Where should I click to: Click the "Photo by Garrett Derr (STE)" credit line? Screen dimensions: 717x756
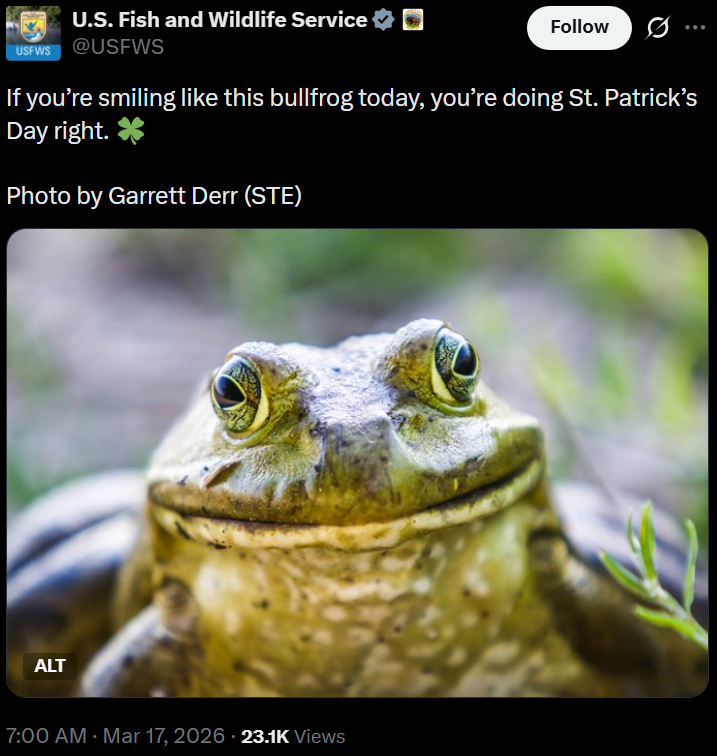[154, 195]
